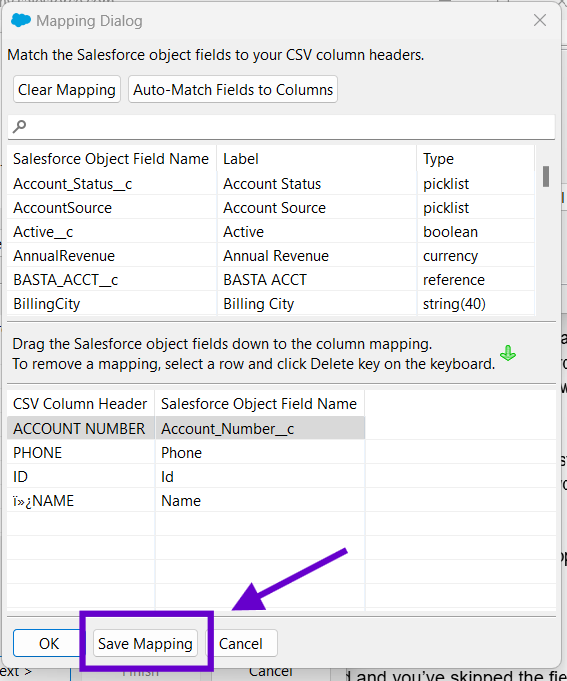The image size is (567, 681).
Task: Click Clear Mapping button
Action: 67,89
